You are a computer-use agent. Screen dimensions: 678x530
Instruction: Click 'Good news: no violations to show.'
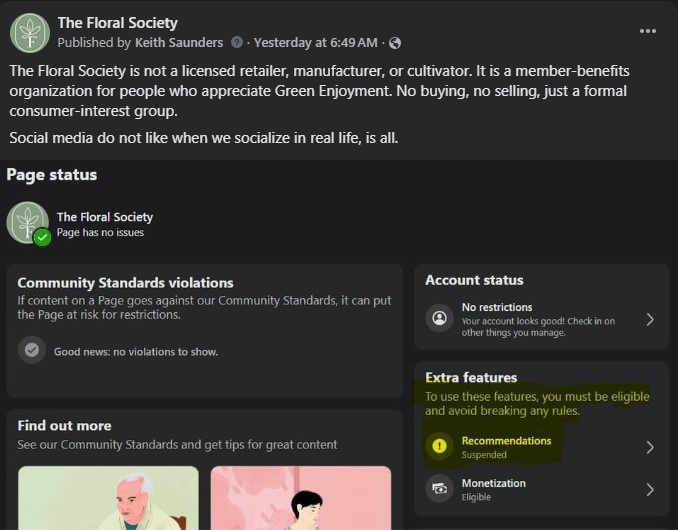point(136,351)
